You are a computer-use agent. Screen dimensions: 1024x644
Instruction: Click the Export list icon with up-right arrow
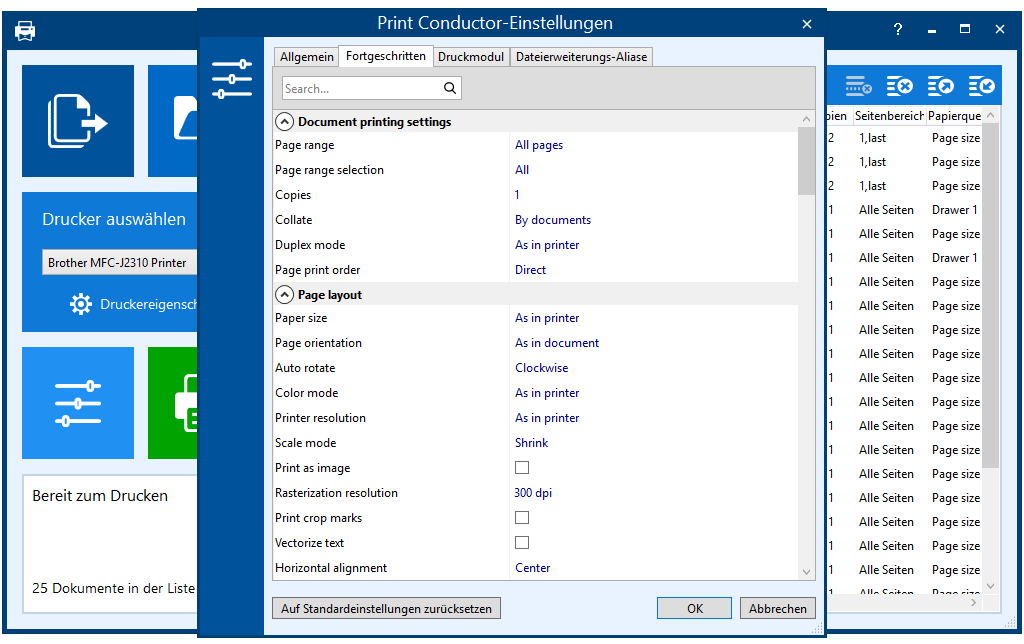tap(940, 86)
